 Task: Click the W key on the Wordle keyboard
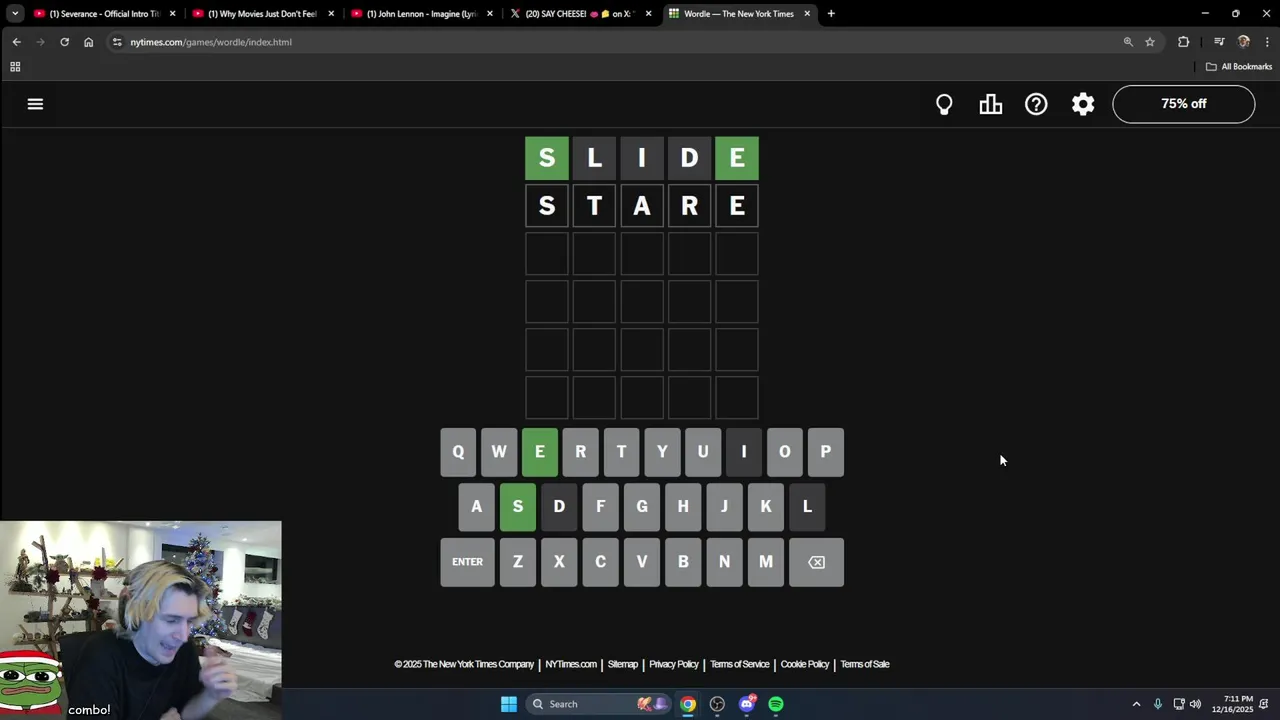pyautogui.click(x=499, y=452)
